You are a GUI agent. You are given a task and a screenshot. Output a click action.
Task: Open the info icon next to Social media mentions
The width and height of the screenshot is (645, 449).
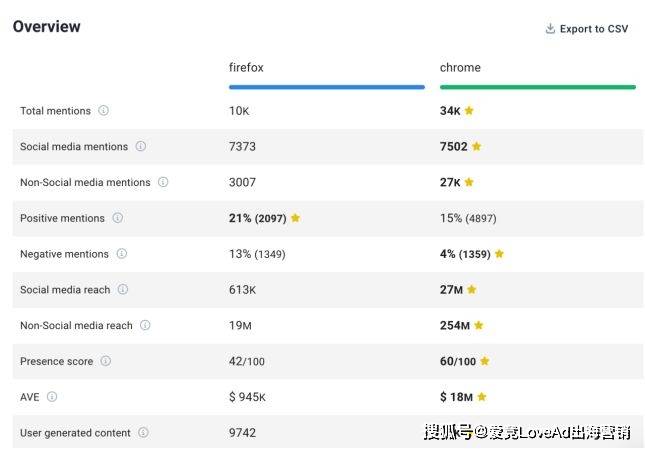(141, 146)
